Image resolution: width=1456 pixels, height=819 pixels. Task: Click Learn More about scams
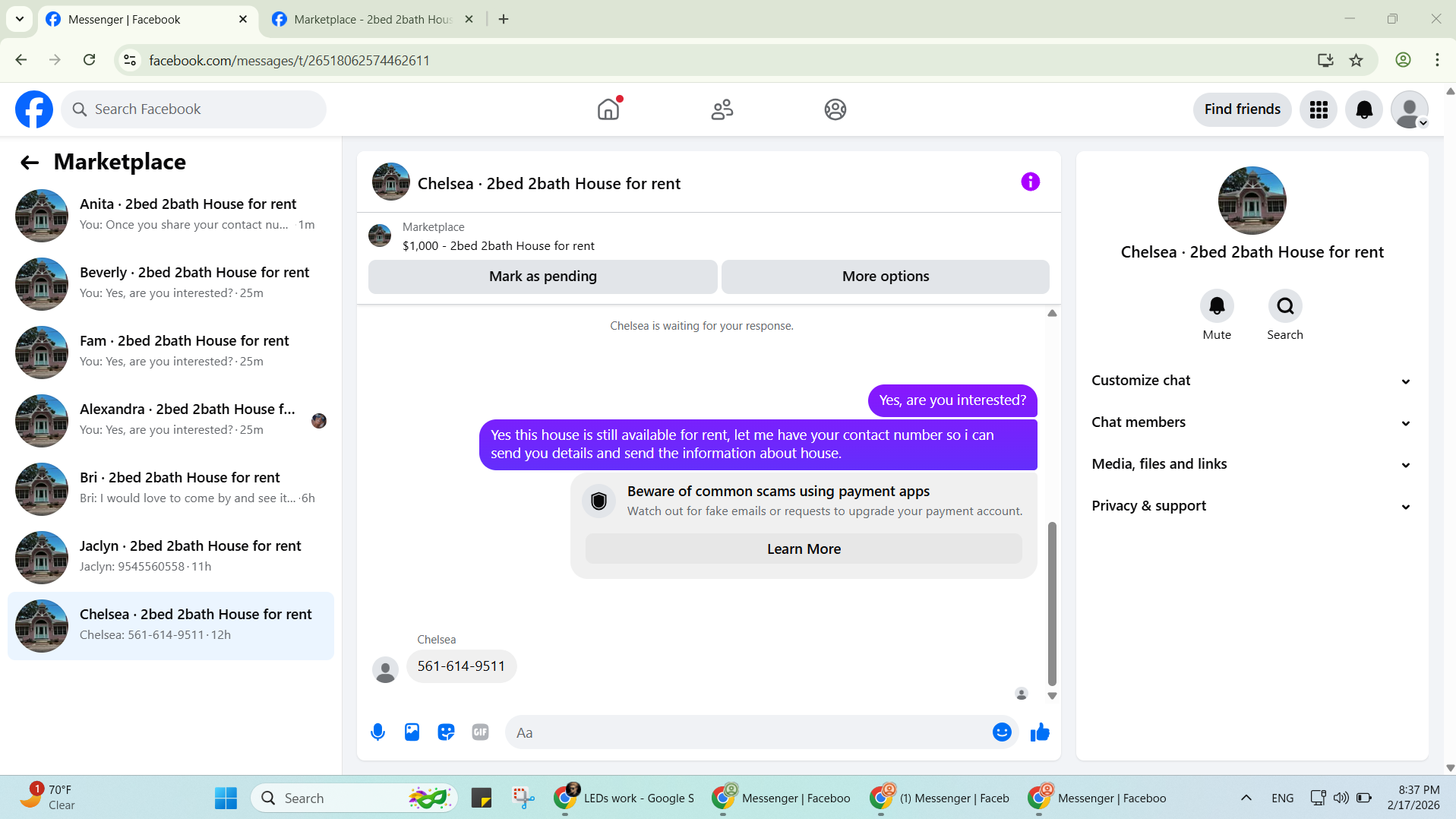pyautogui.click(x=804, y=549)
